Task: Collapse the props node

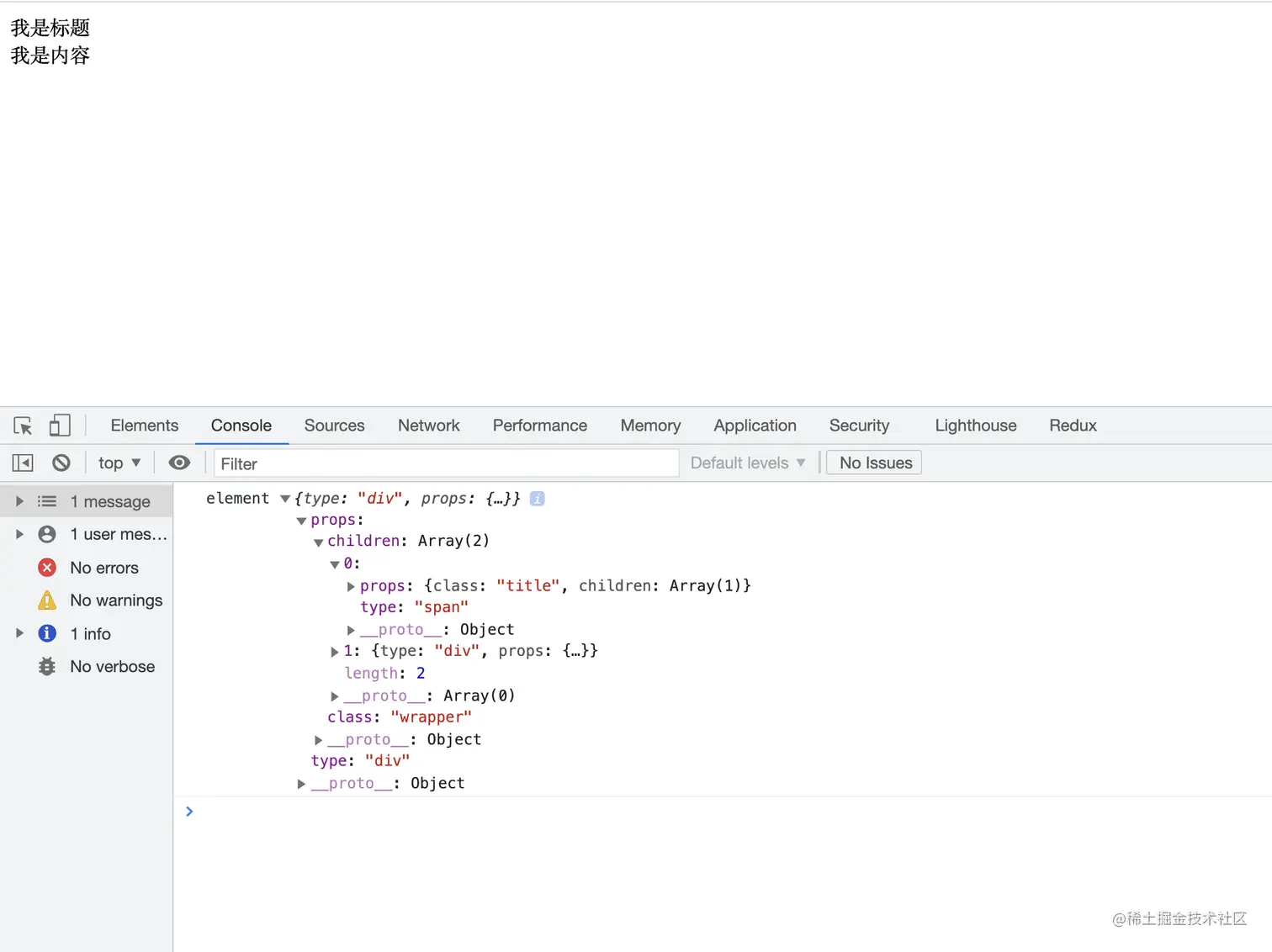Action: [301, 521]
